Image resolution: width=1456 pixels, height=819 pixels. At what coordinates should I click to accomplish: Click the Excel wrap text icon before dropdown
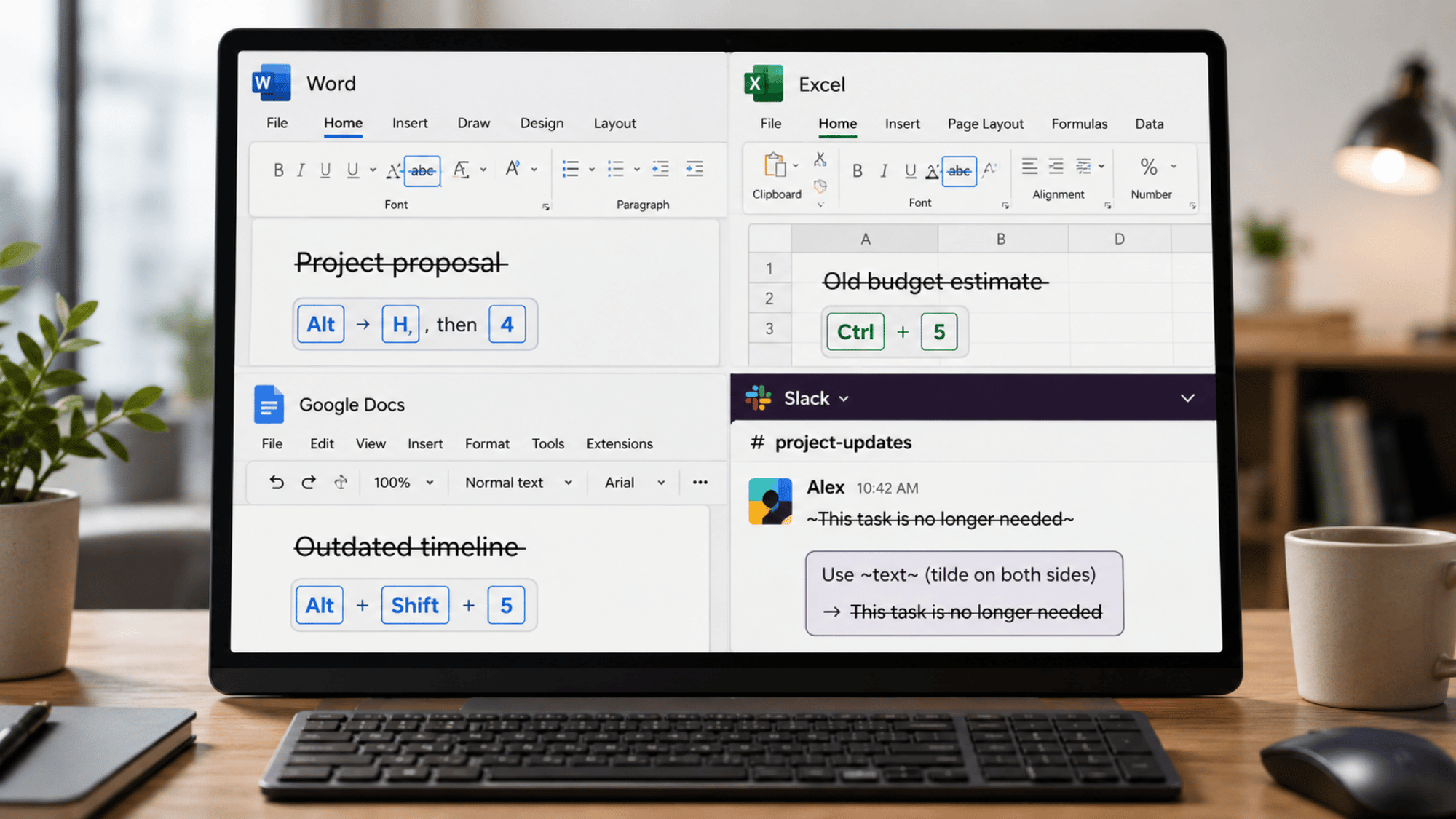pos(1083,166)
